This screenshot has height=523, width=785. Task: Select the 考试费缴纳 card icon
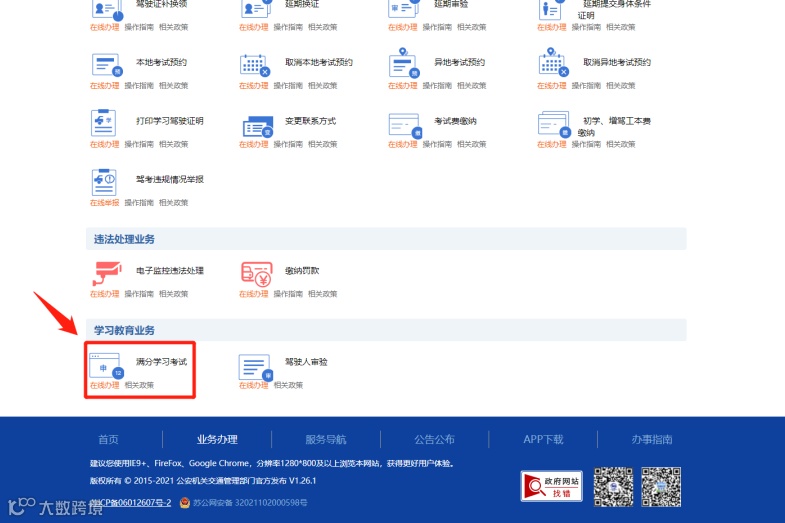405,125
